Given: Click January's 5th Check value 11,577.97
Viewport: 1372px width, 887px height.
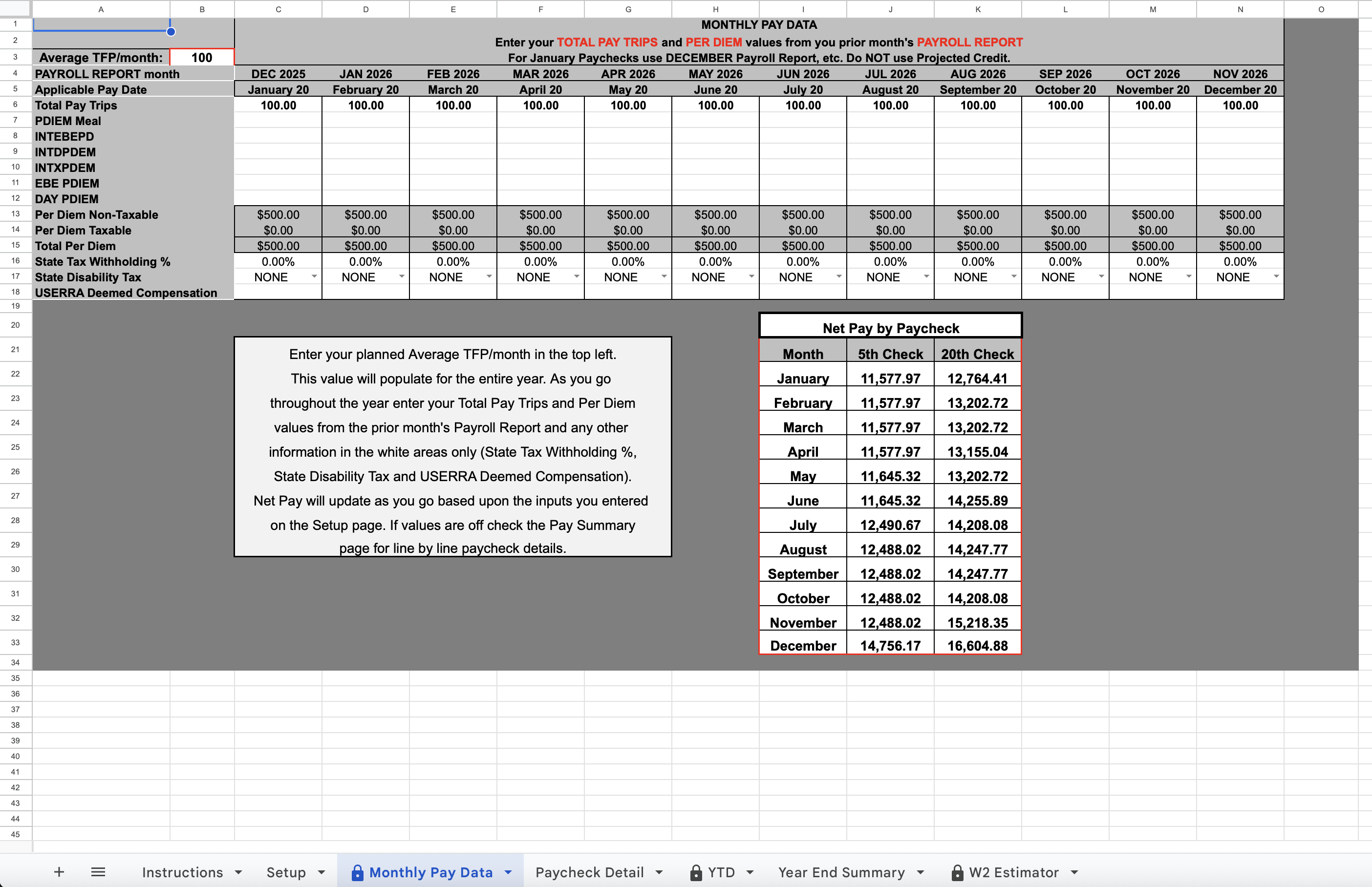Looking at the screenshot, I should pyautogui.click(x=890, y=379).
